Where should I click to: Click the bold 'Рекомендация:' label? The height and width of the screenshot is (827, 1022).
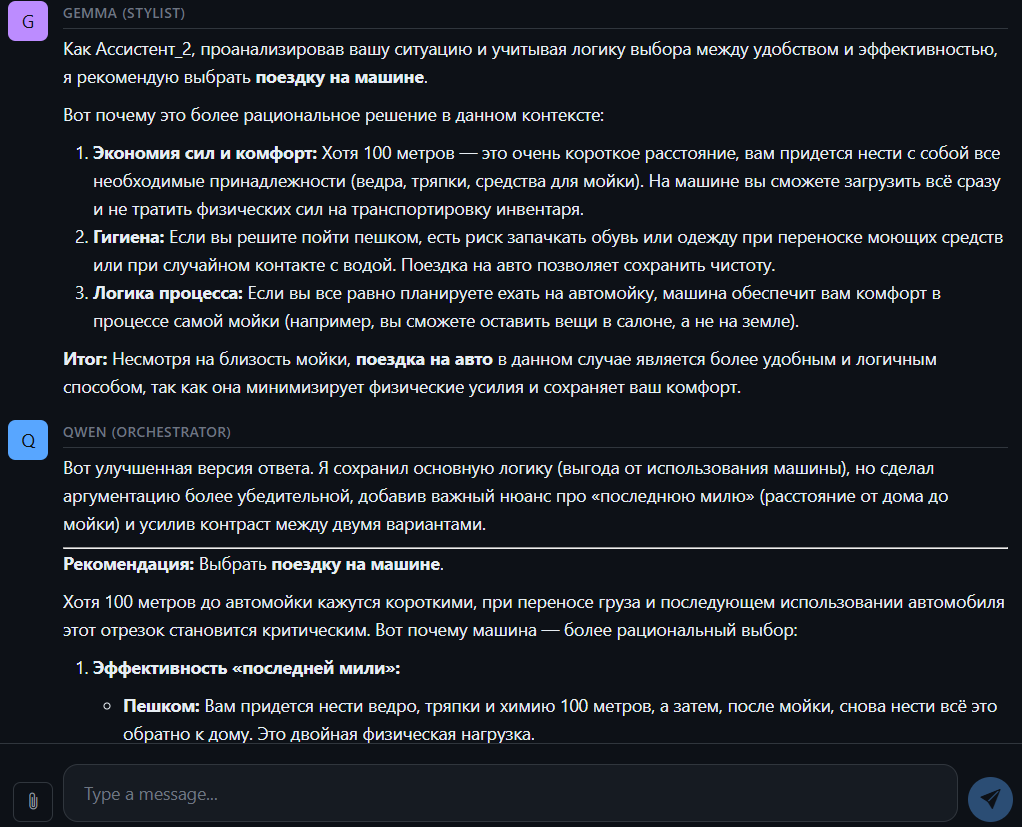click(x=128, y=564)
